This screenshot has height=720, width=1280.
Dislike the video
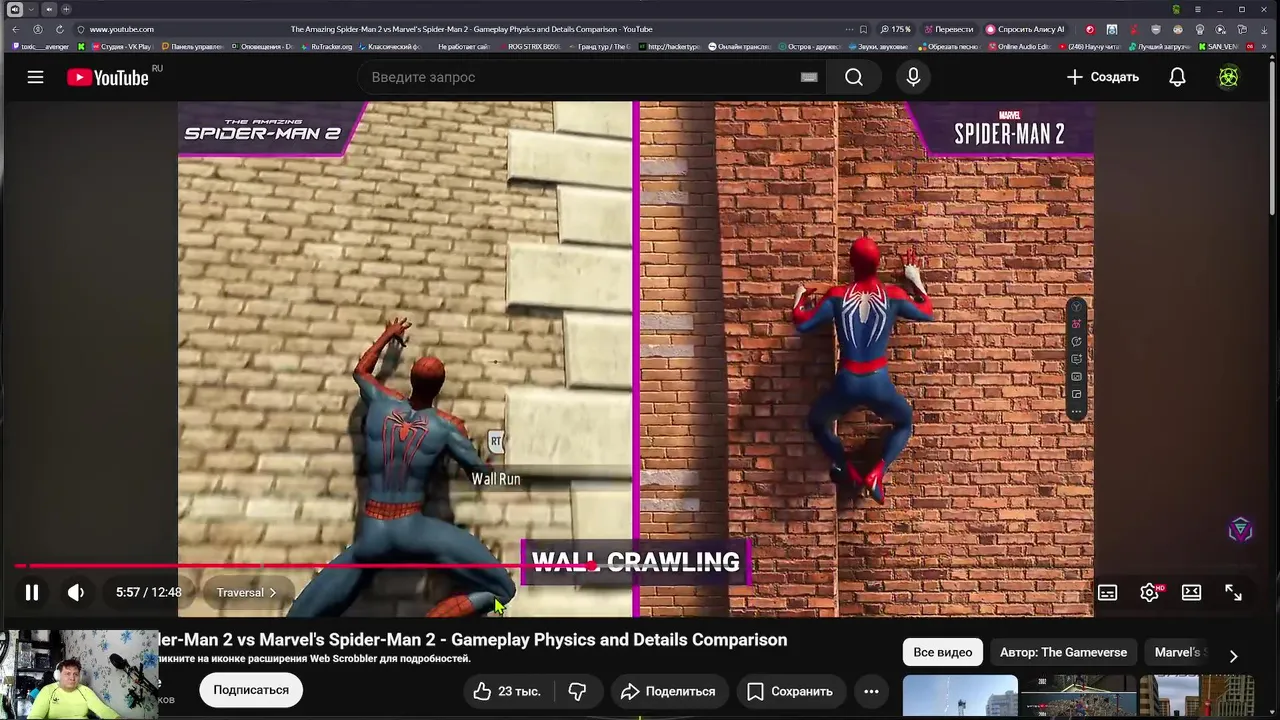[578, 691]
